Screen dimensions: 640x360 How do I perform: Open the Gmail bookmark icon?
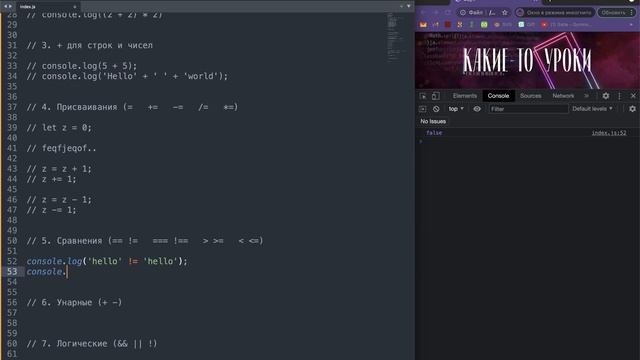(423, 24)
